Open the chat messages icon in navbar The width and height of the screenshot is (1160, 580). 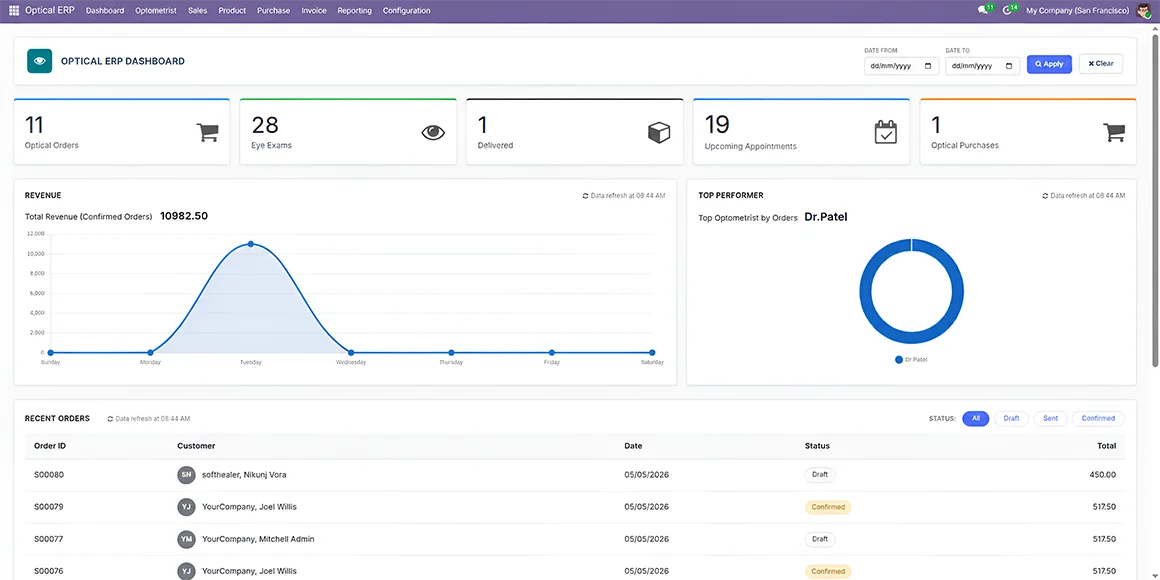tap(983, 10)
